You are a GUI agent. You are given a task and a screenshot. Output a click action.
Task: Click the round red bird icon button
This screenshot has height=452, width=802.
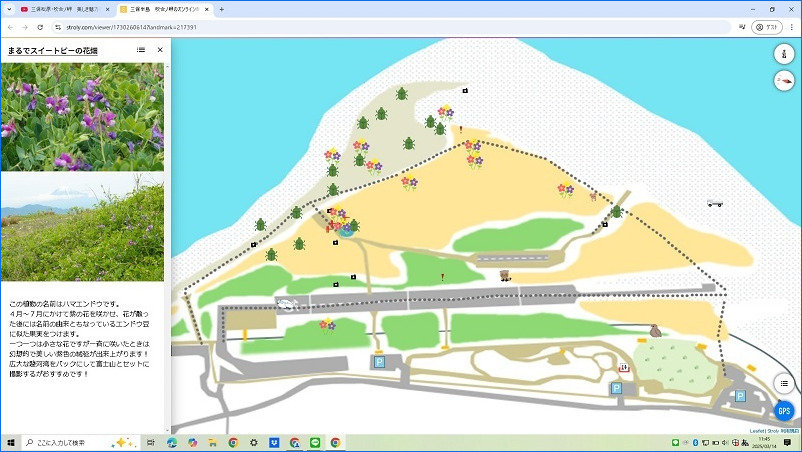(784, 82)
